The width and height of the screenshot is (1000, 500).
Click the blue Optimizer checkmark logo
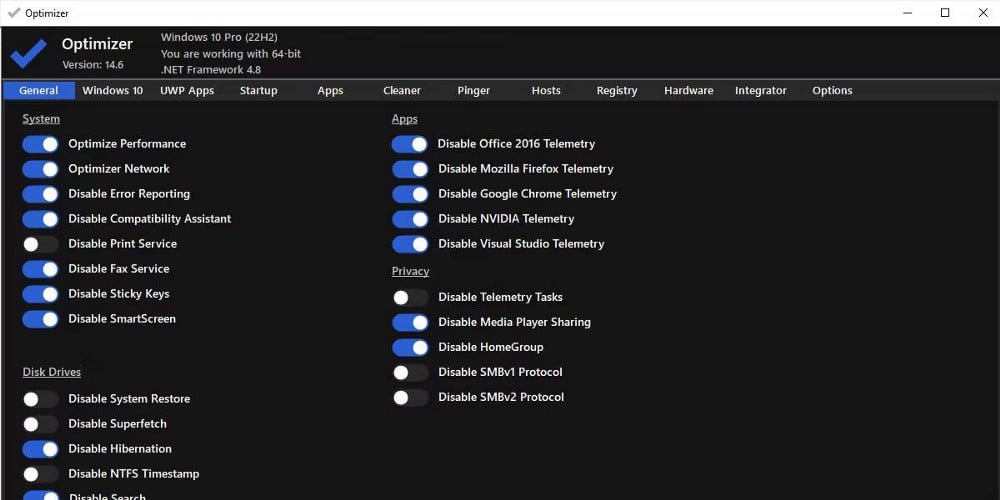[x=29, y=54]
